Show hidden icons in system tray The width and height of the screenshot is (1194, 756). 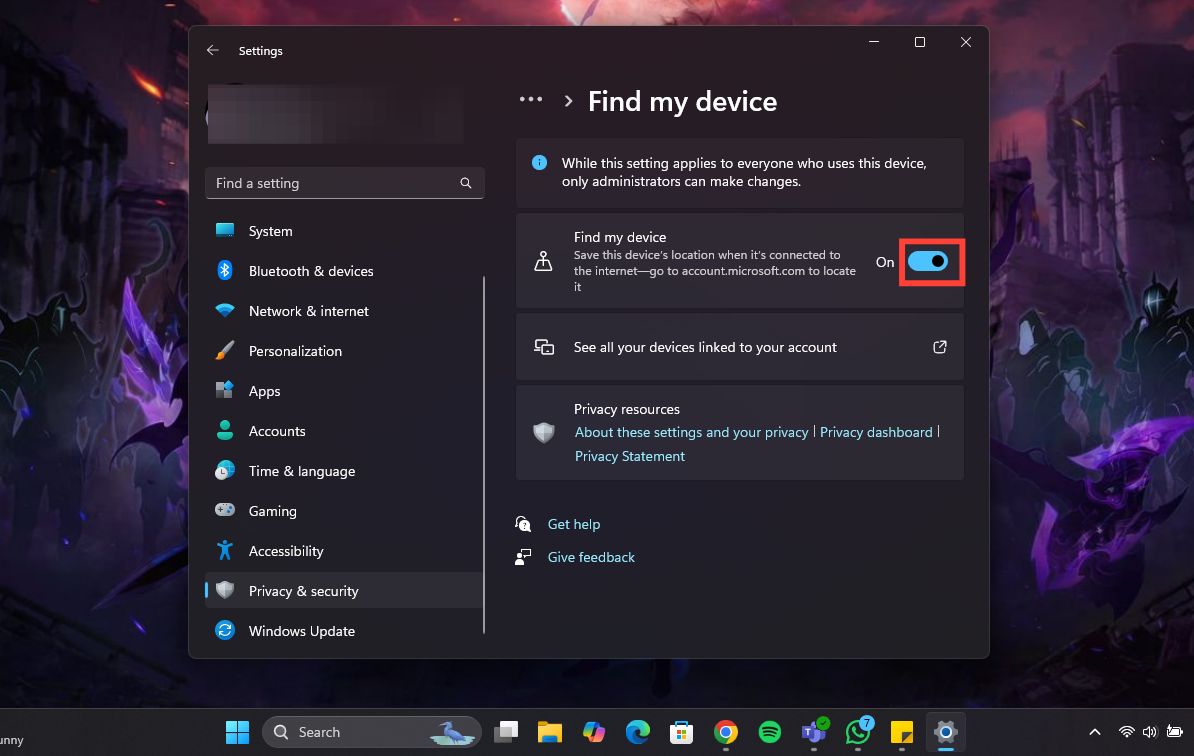(1095, 732)
